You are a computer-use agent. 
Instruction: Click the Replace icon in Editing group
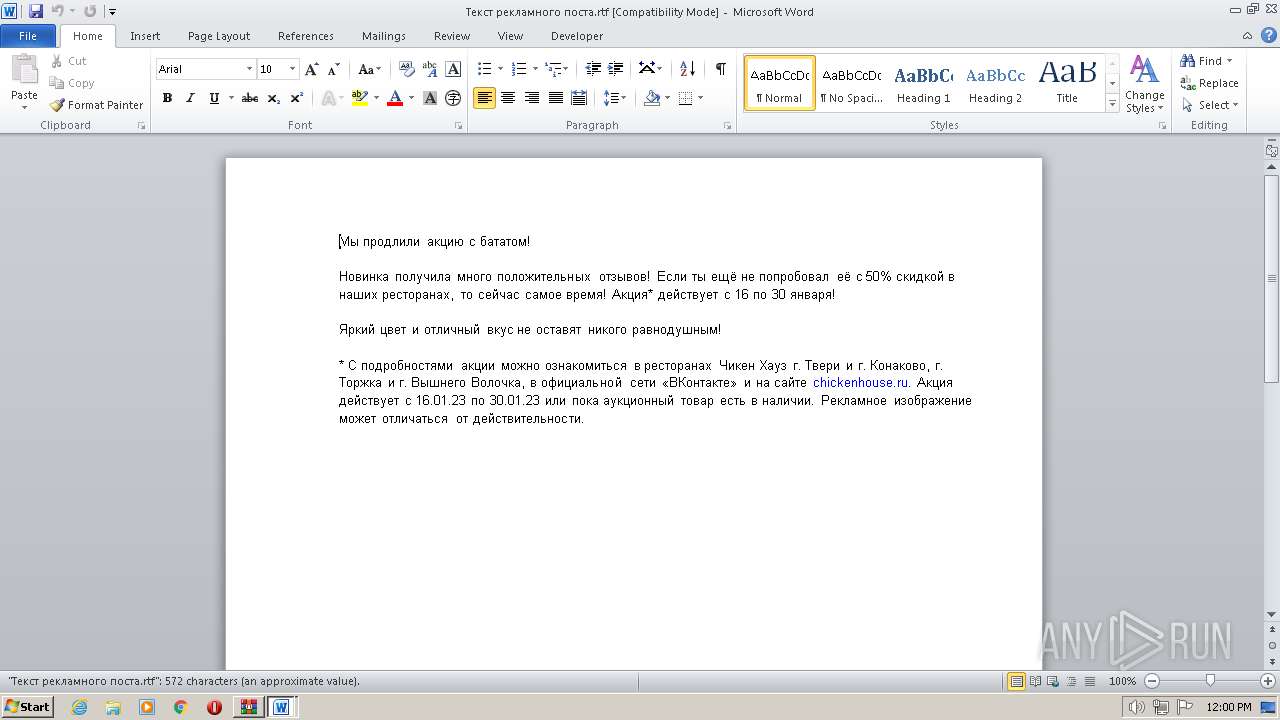coord(1188,83)
